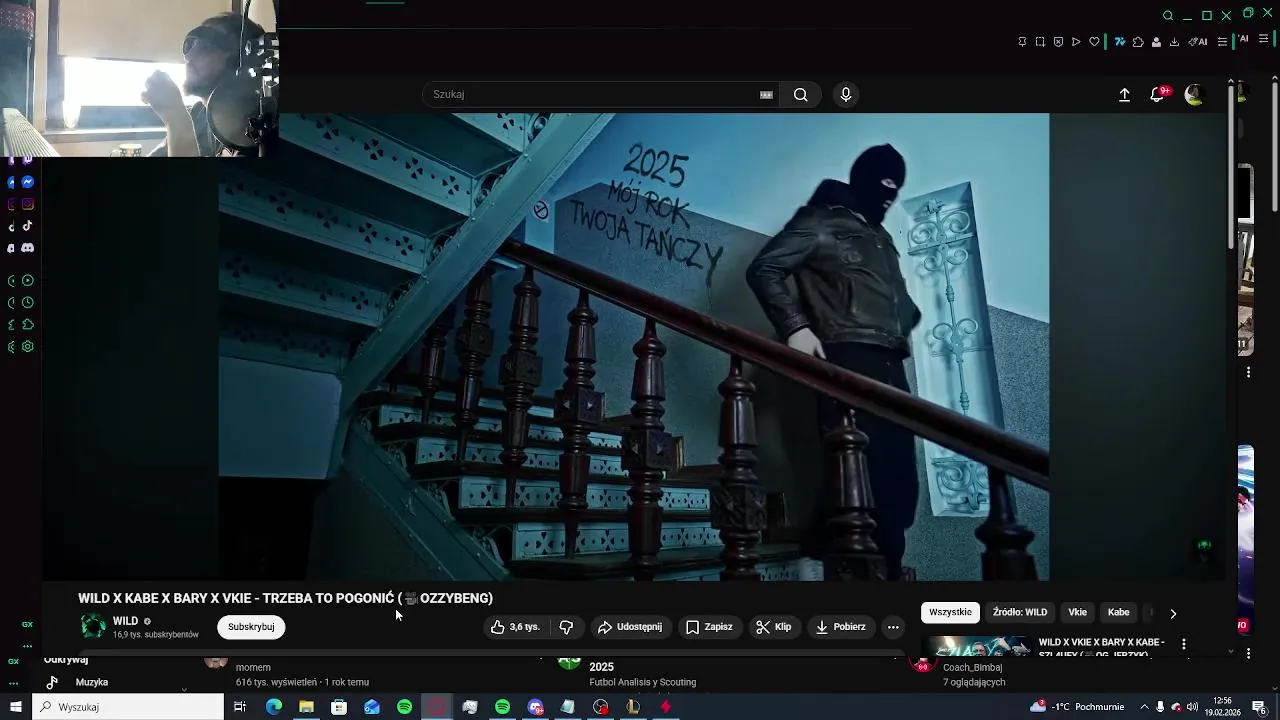Screen dimensions: 1280x720
Task: Activate voice search microphone
Action: coord(846,94)
